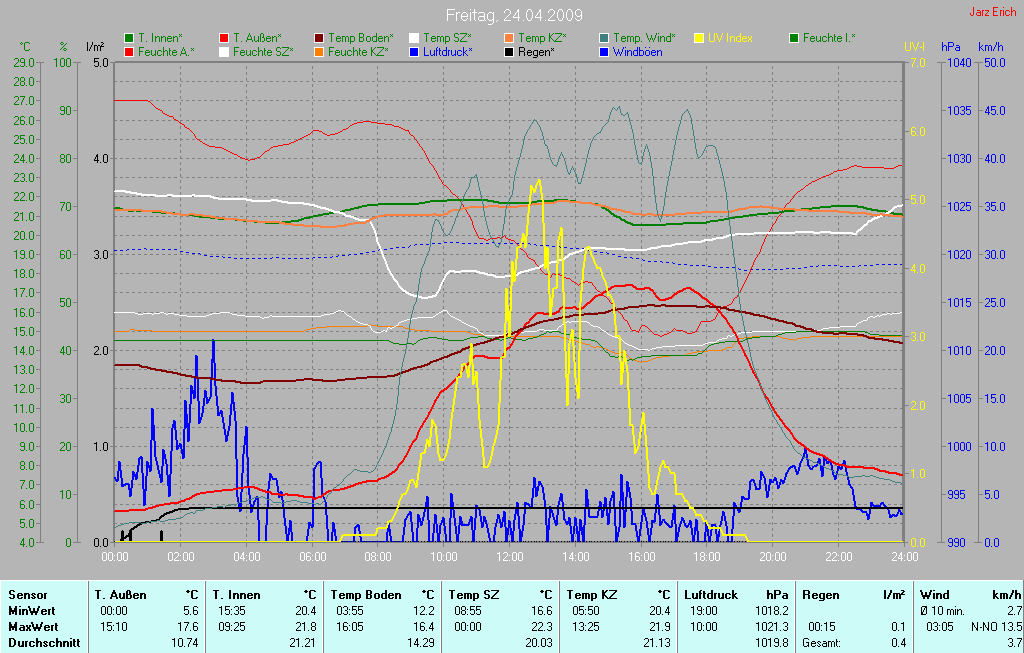Click the chart title Freitag, 24.04.2009

pos(514,15)
